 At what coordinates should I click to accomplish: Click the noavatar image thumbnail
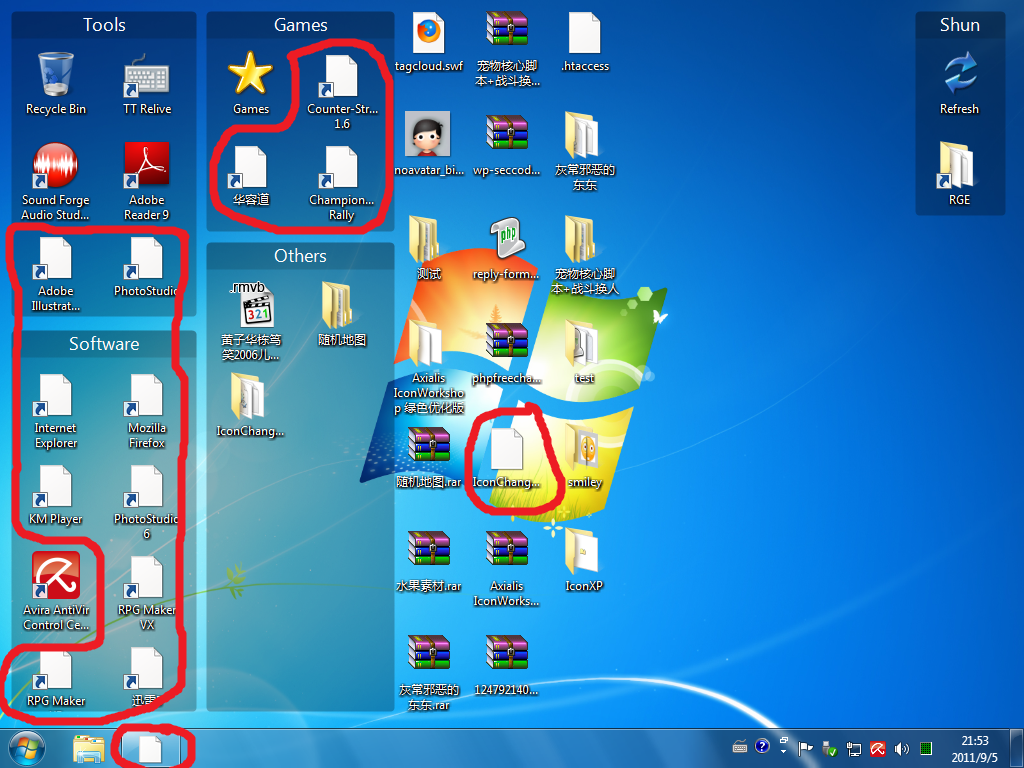pos(428,134)
